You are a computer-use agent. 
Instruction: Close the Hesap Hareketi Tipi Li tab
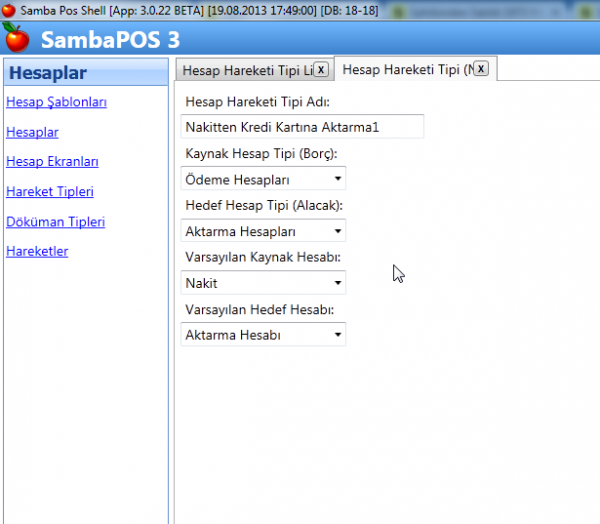coord(320,69)
